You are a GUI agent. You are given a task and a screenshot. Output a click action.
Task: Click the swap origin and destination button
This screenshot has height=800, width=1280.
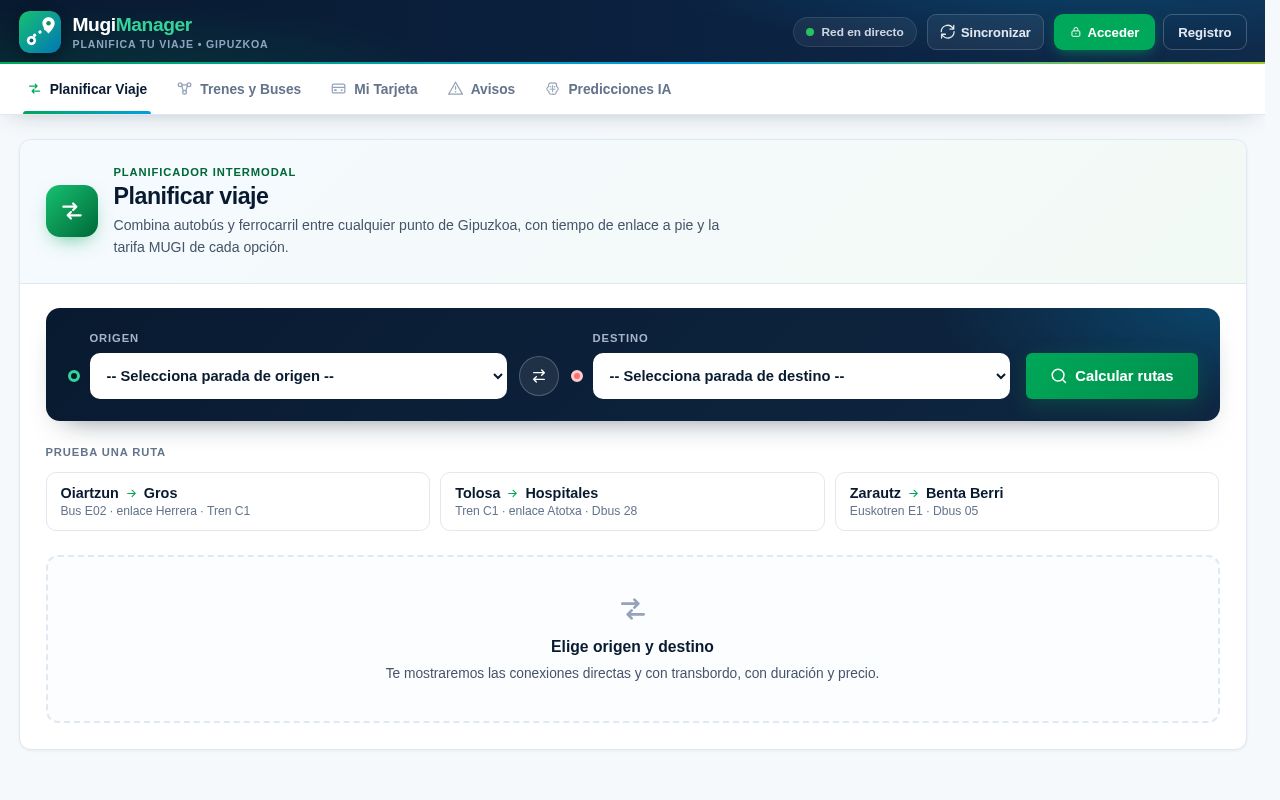click(x=539, y=376)
